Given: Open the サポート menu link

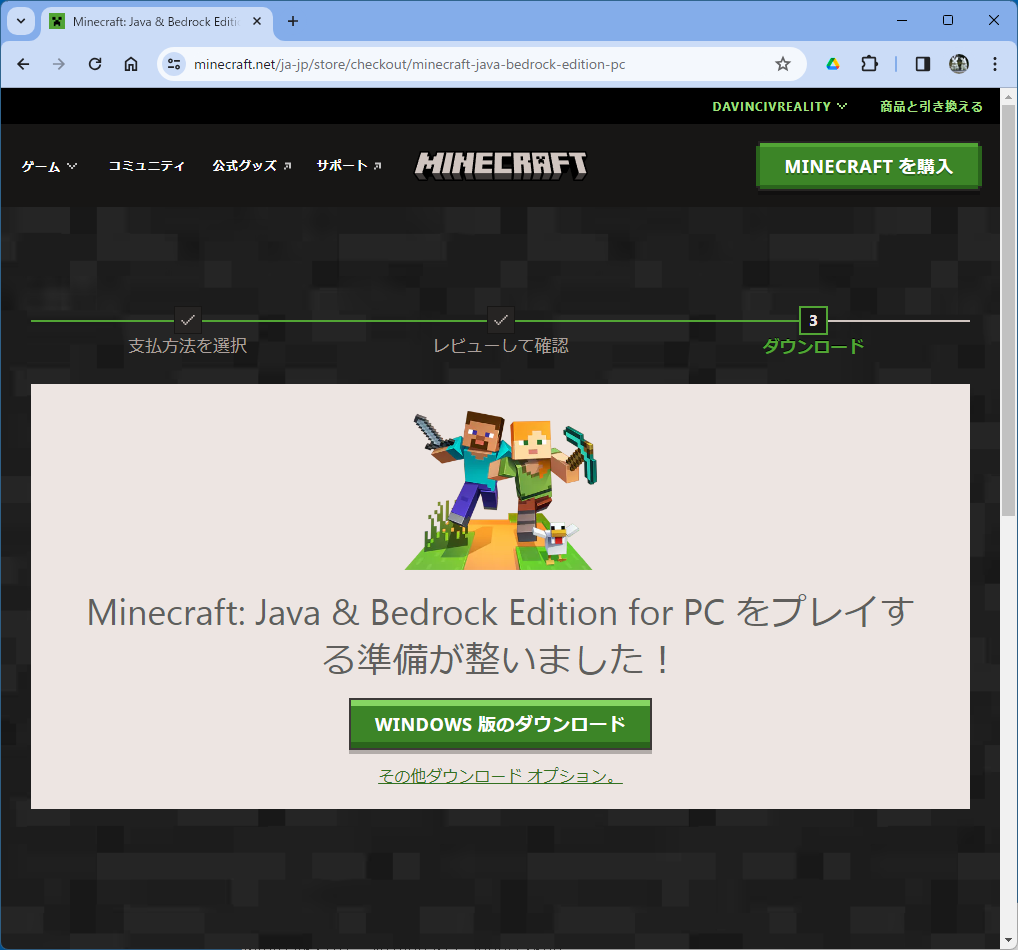Looking at the screenshot, I should click(348, 166).
